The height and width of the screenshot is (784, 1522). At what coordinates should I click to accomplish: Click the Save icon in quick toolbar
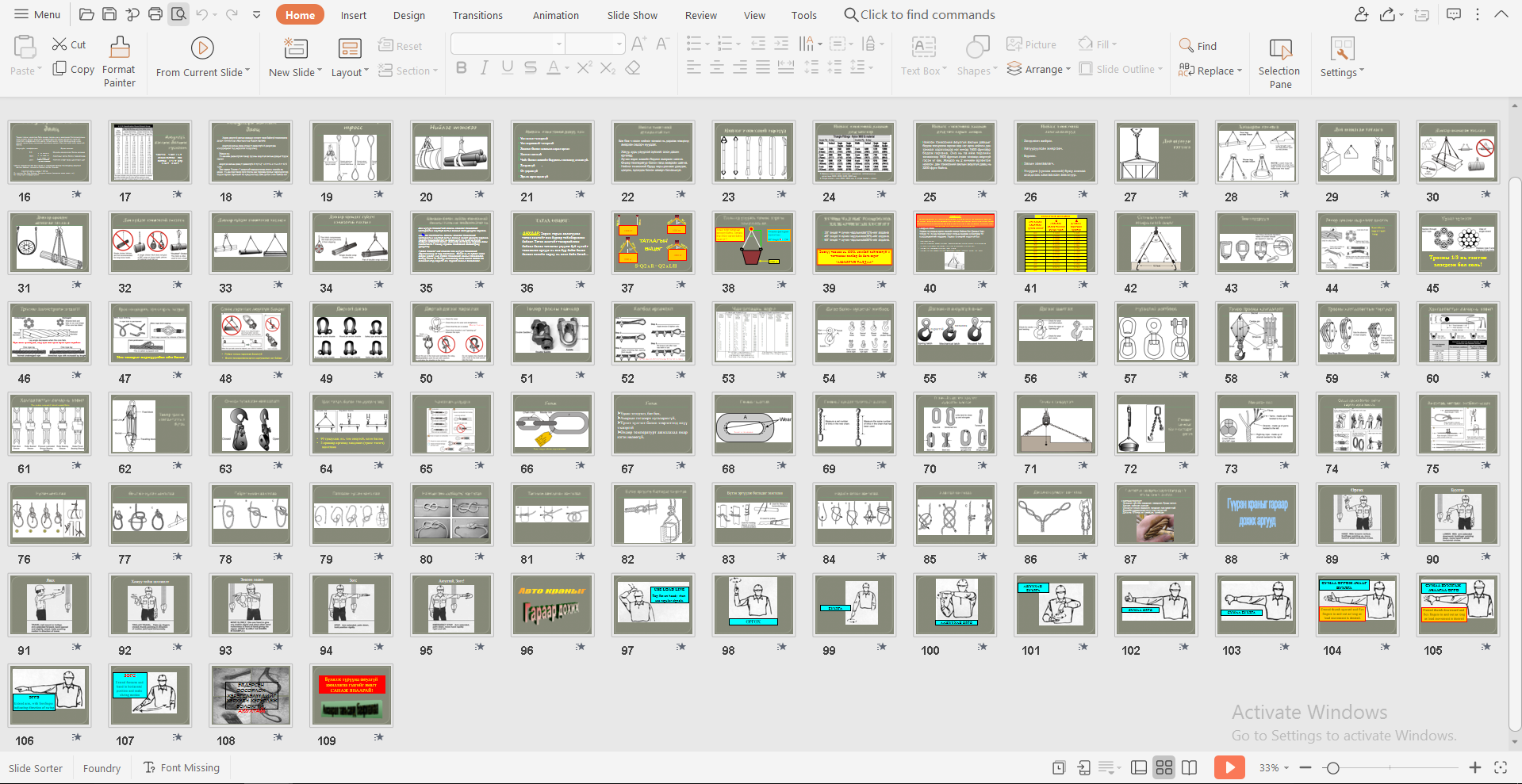109,14
